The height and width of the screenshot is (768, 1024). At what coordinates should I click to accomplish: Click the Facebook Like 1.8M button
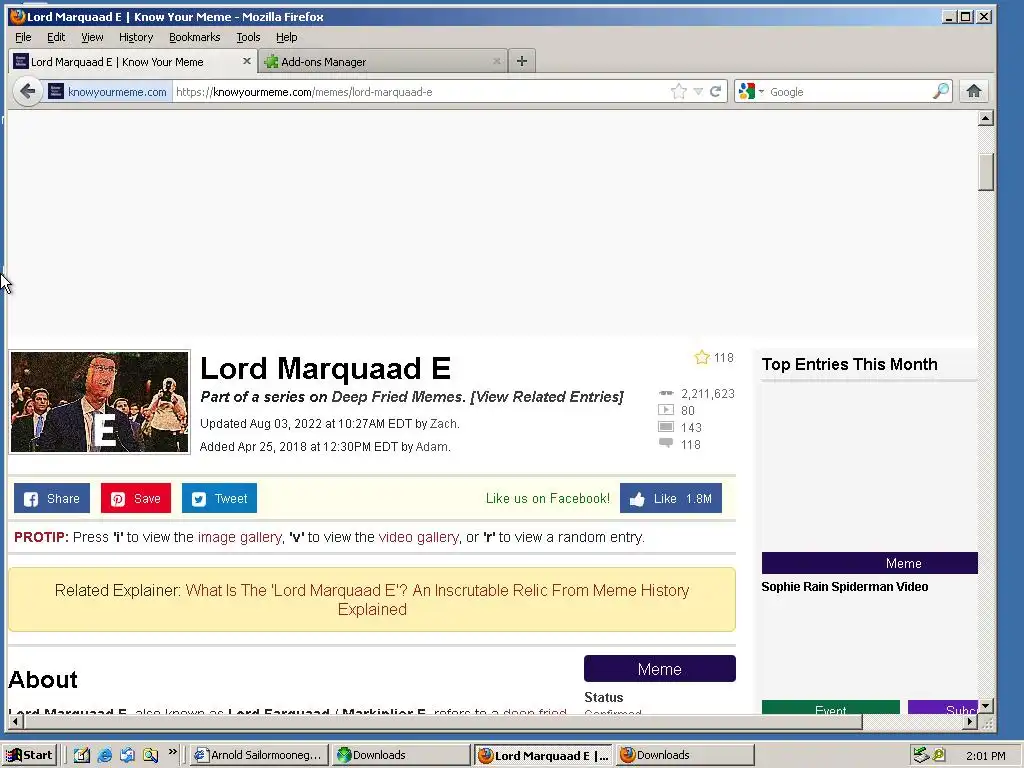[671, 498]
